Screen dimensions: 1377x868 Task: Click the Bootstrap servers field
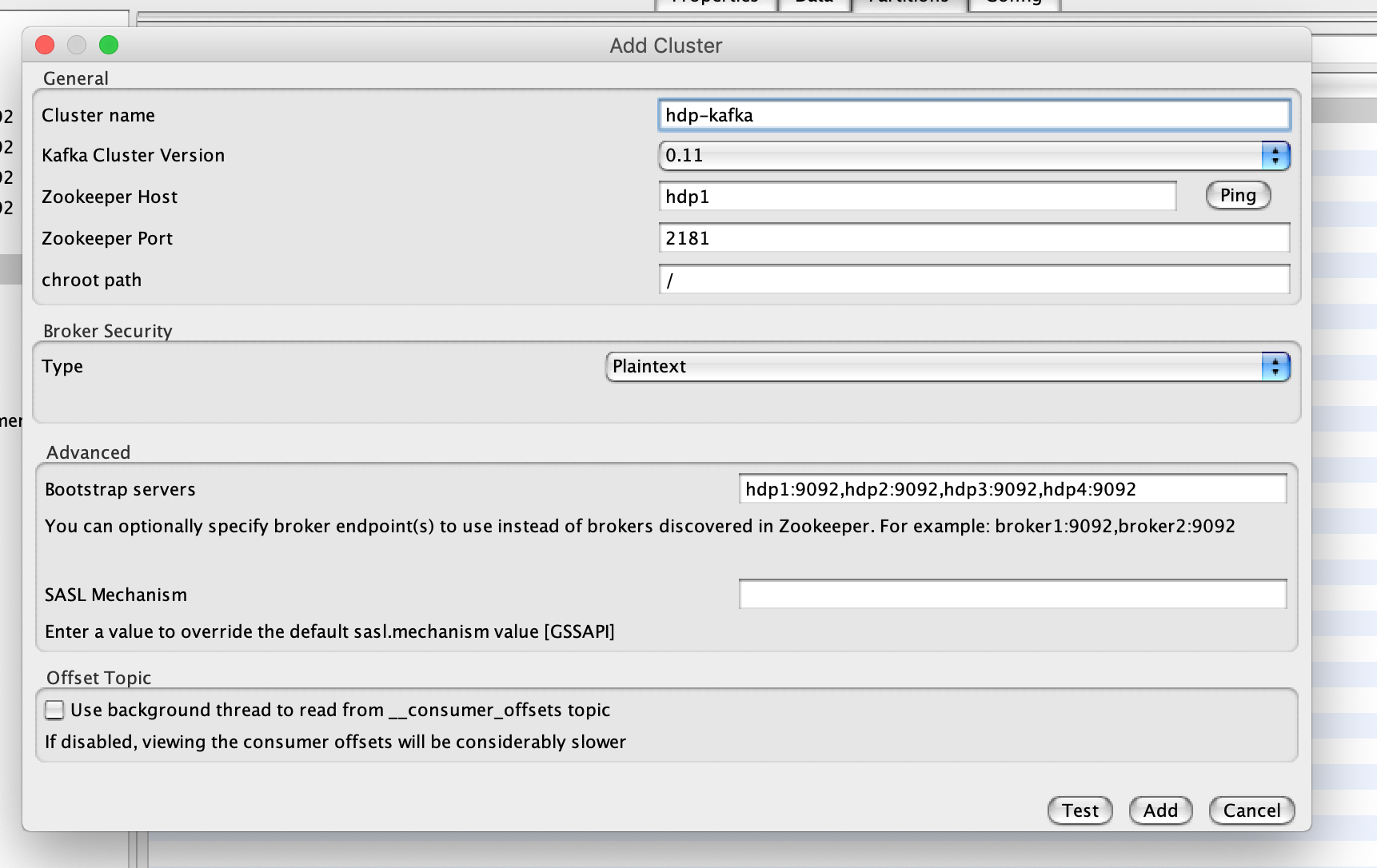point(1012,489)
